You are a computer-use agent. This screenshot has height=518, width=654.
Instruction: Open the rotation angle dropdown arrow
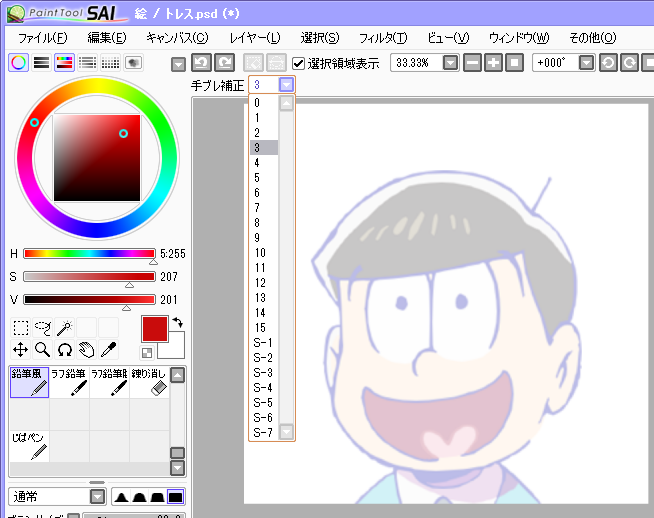586,63
